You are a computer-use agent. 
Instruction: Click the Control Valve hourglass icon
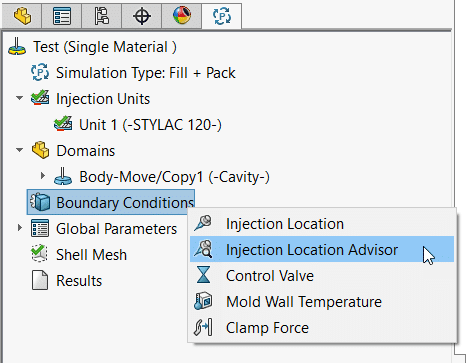click(x=203, y=275)
